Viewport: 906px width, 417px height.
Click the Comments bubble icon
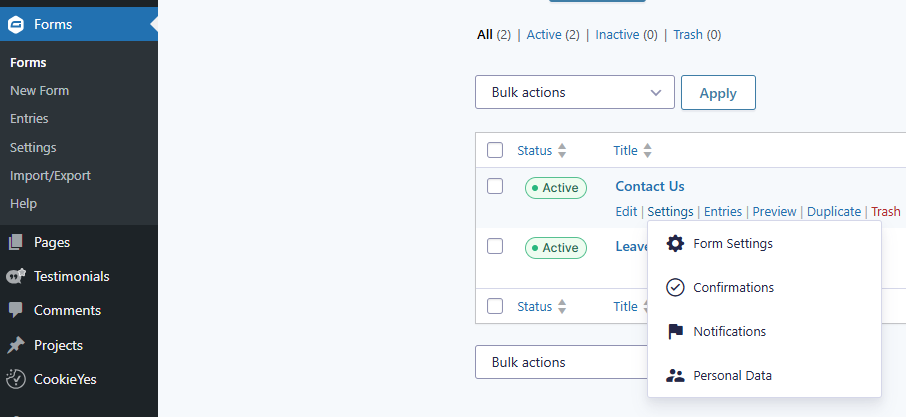16,310
